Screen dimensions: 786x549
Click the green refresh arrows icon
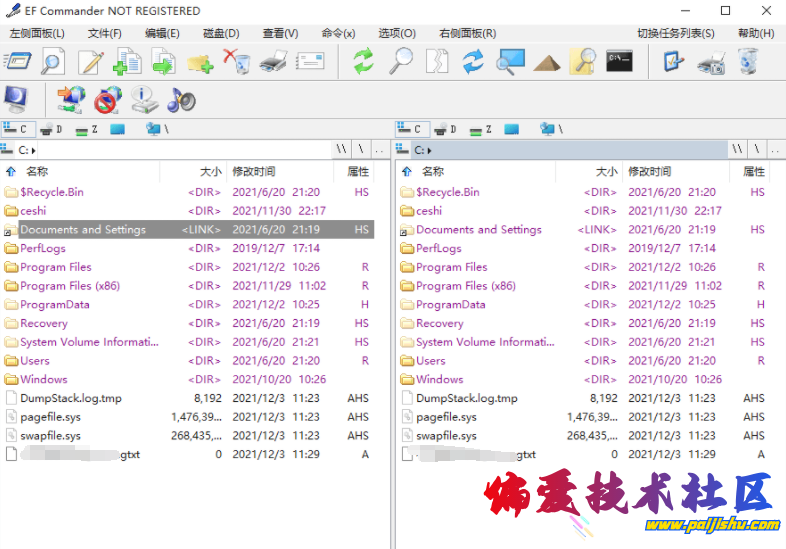point(363,62)
